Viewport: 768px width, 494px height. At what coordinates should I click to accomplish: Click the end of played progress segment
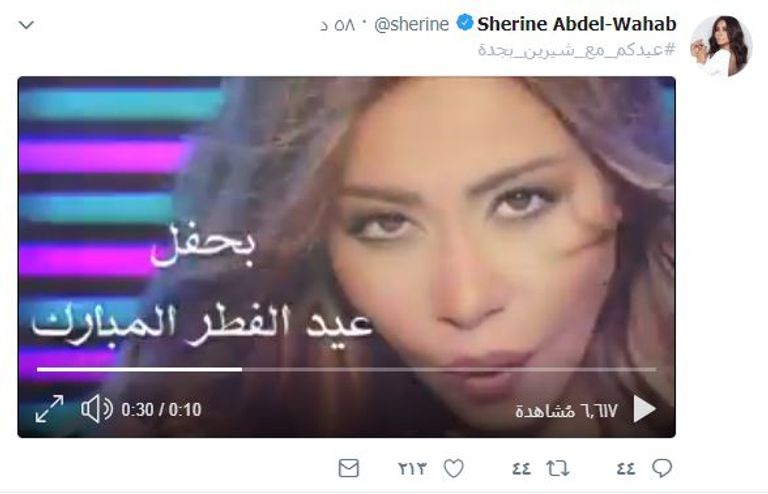(241, 370)
